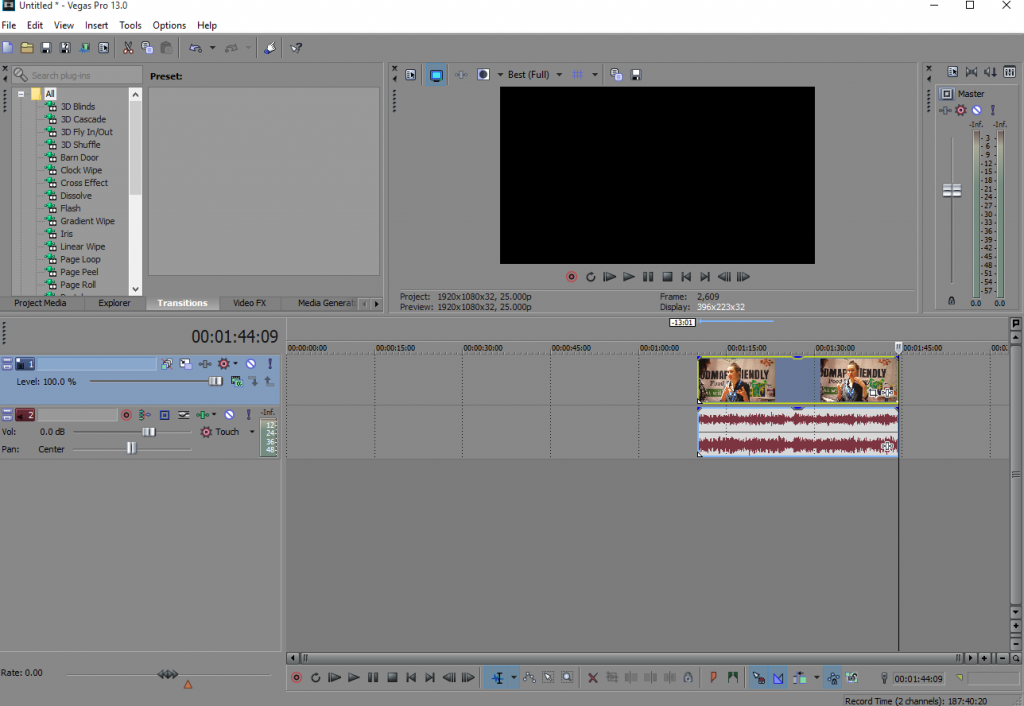Click audio waveform event on track 2
Image resolution: width=1024 pixels, height=706 pixels.
(x=798, y=432)
